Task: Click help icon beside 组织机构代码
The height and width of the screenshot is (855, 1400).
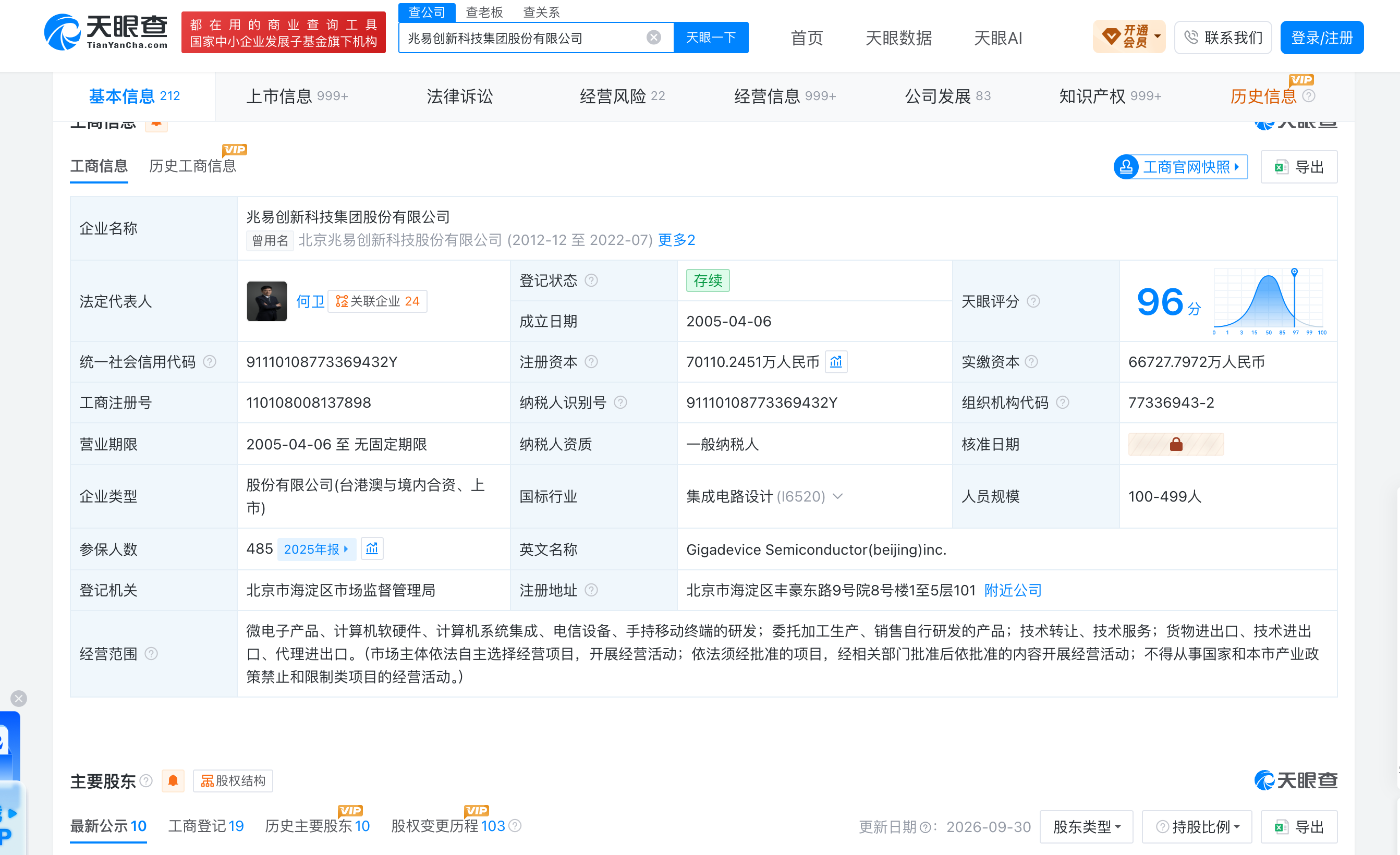Action: 1063,403
